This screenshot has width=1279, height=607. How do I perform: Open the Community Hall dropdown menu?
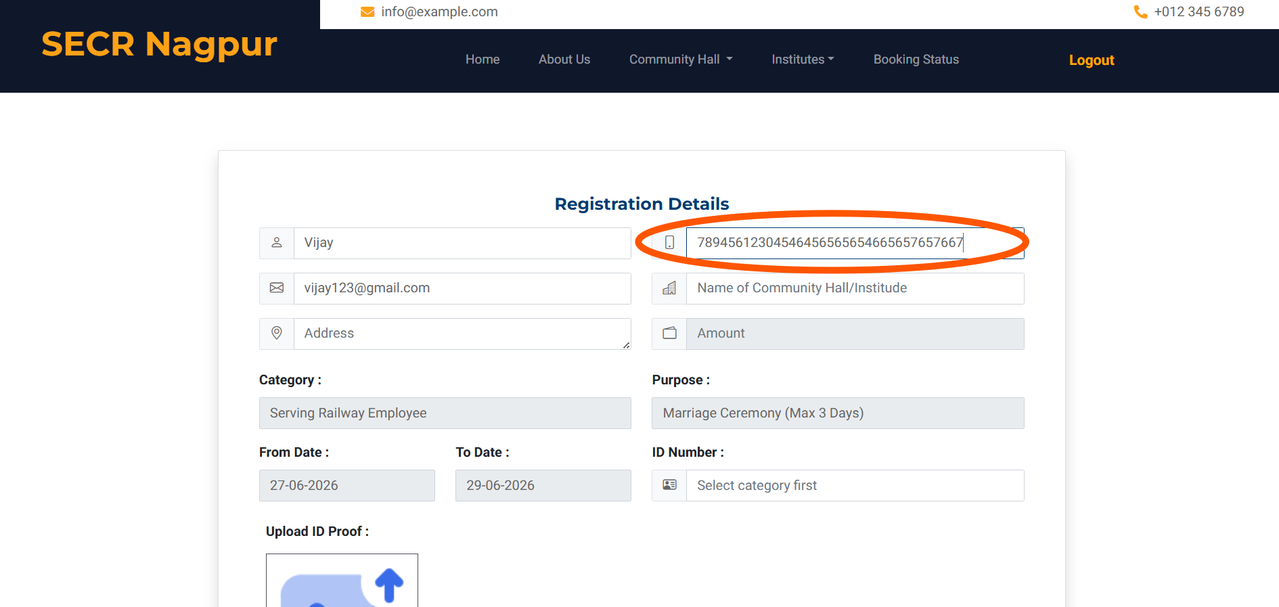pos(680,60)
